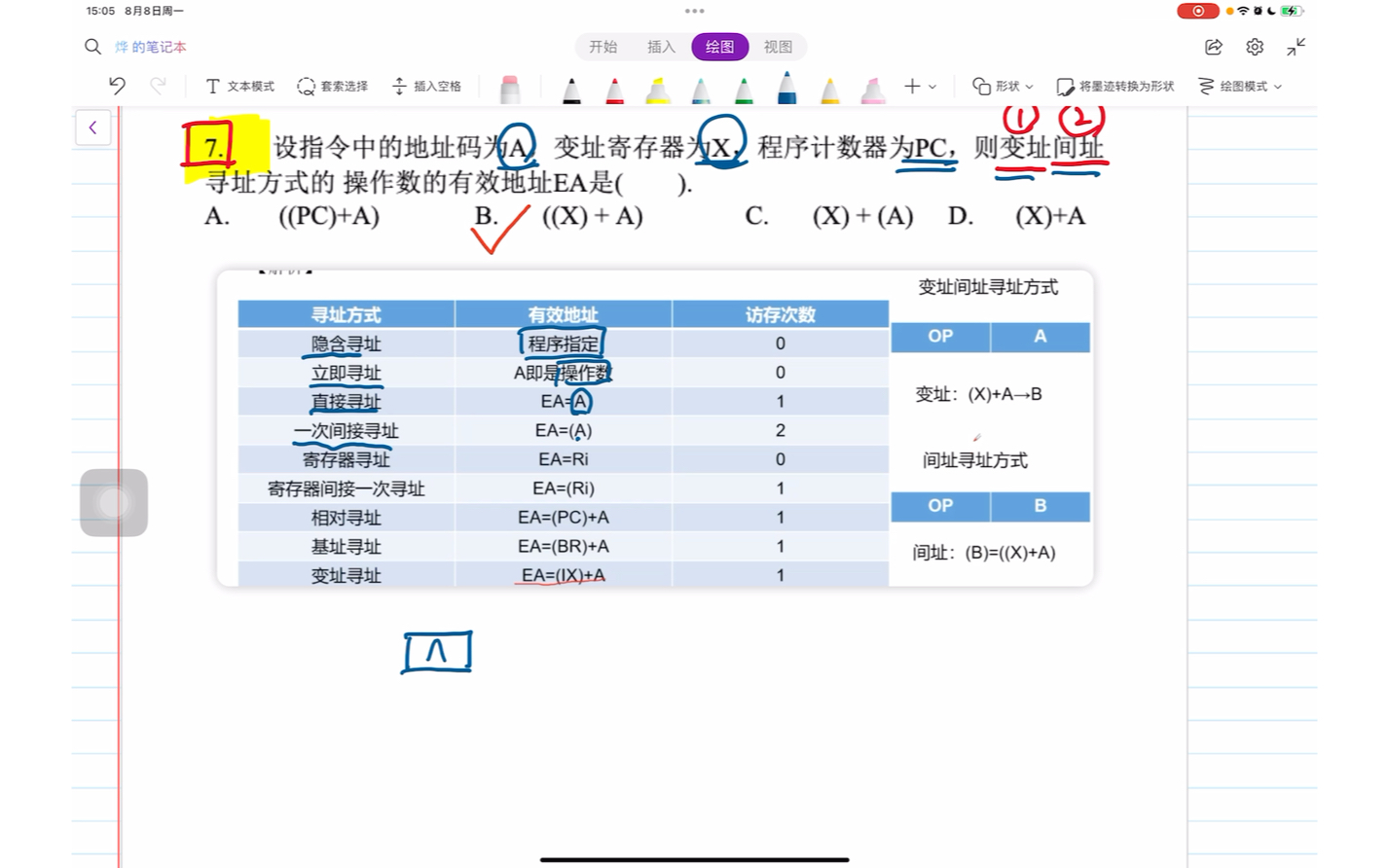Click the Wi-Fi status icon
Screen dimensions: 1389x868
point(1243,11)
